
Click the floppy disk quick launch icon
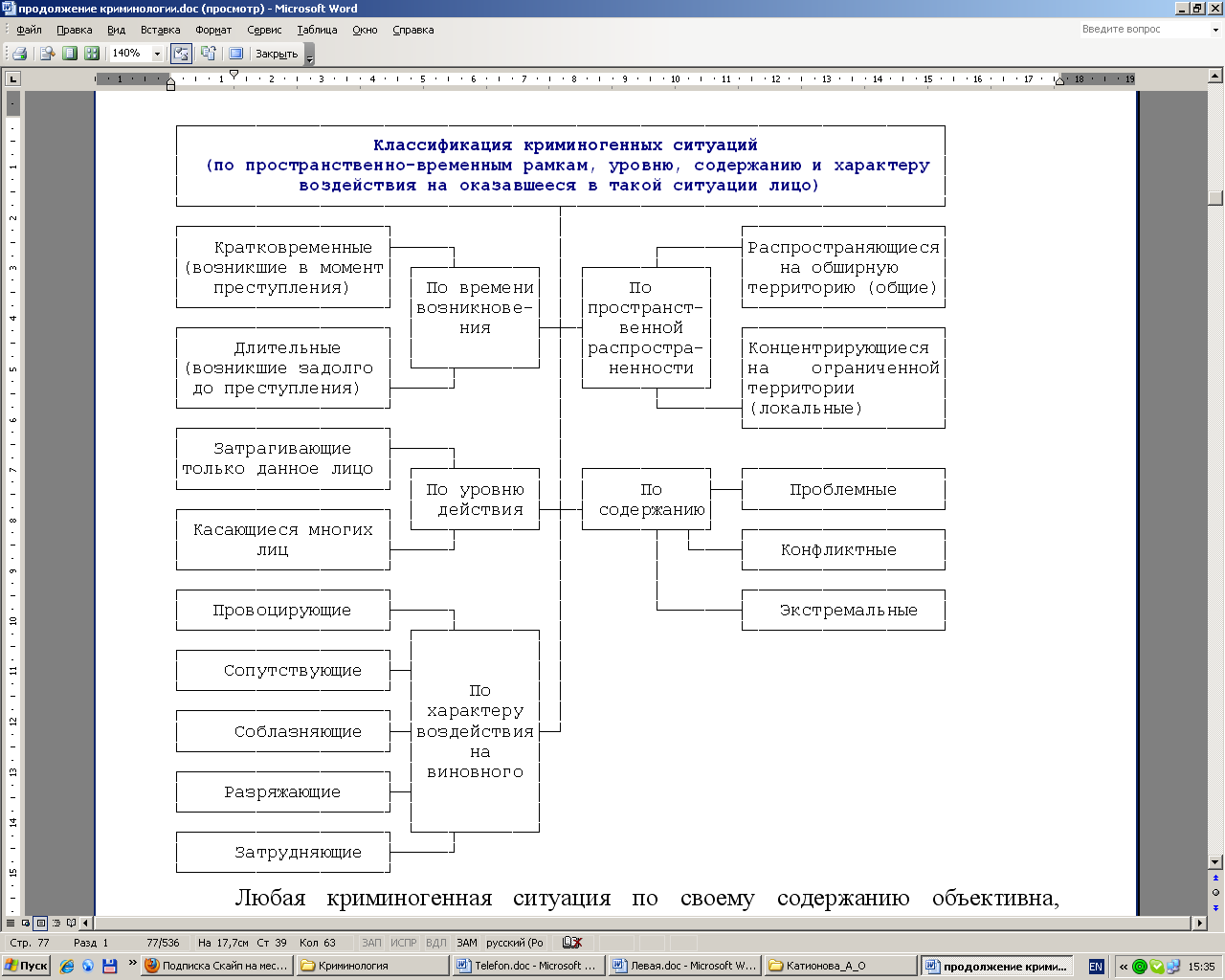tap(109, 967)
